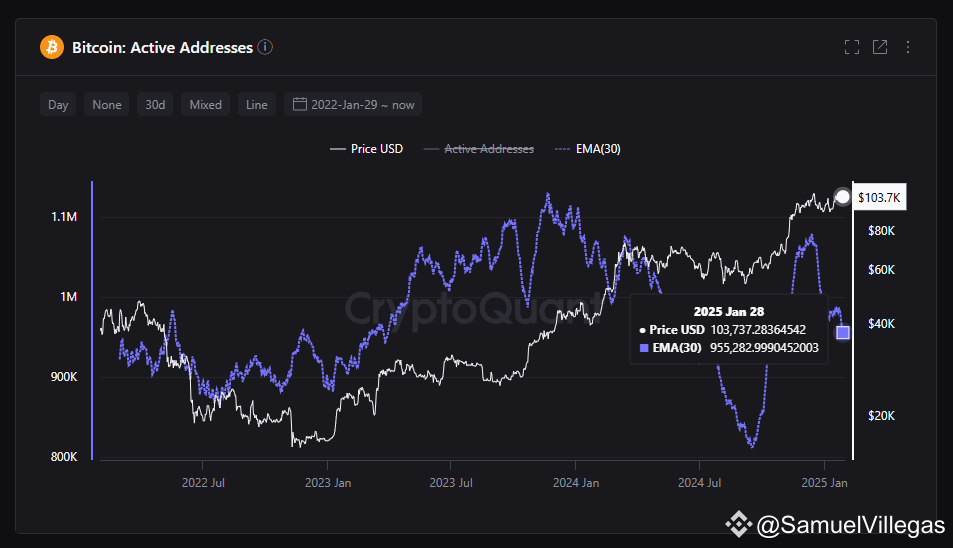Open the None indicator dropdown
Image resolution: width=953 pixels, height=548 pixels.
(107, 104)
